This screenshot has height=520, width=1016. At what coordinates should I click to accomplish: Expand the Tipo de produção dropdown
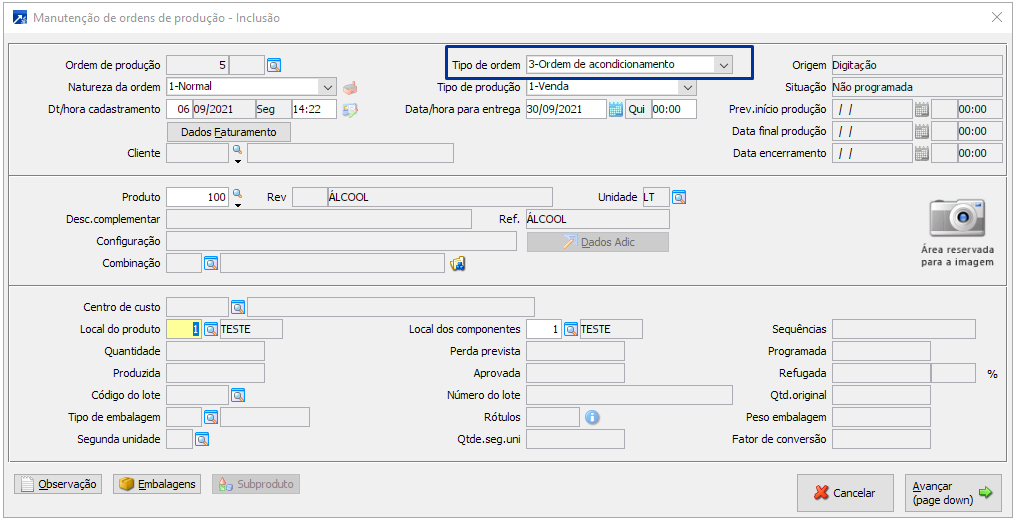(687, 87)
